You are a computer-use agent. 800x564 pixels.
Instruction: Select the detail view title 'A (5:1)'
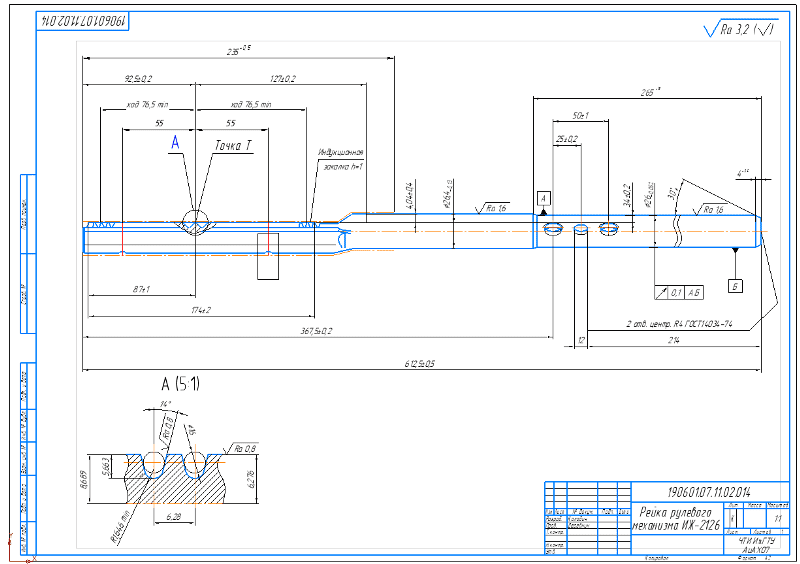pyautogui.click(x=181, y=384)
